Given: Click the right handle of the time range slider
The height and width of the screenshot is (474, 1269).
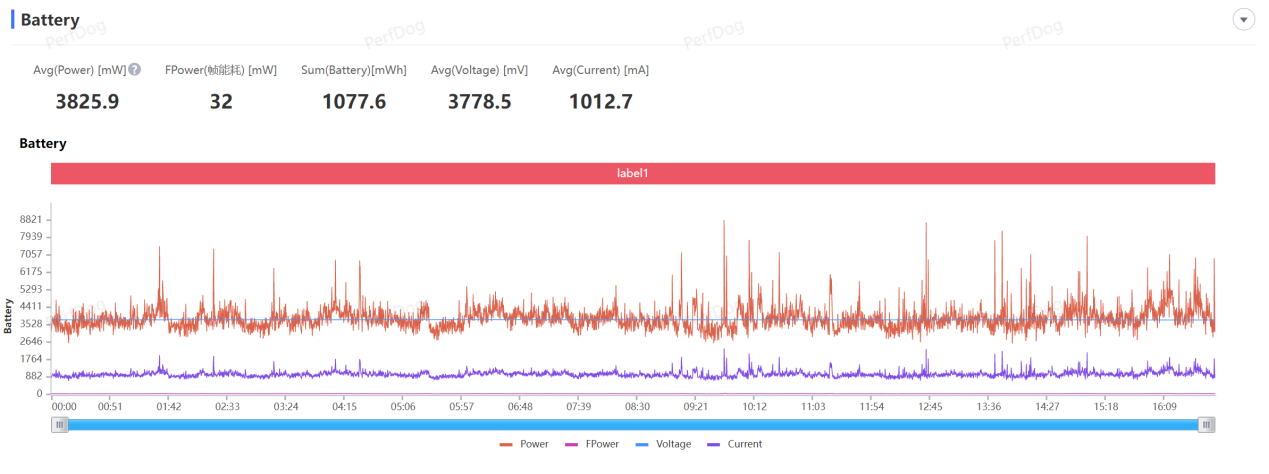Looking at the screenshot, I should [1207, 425].
